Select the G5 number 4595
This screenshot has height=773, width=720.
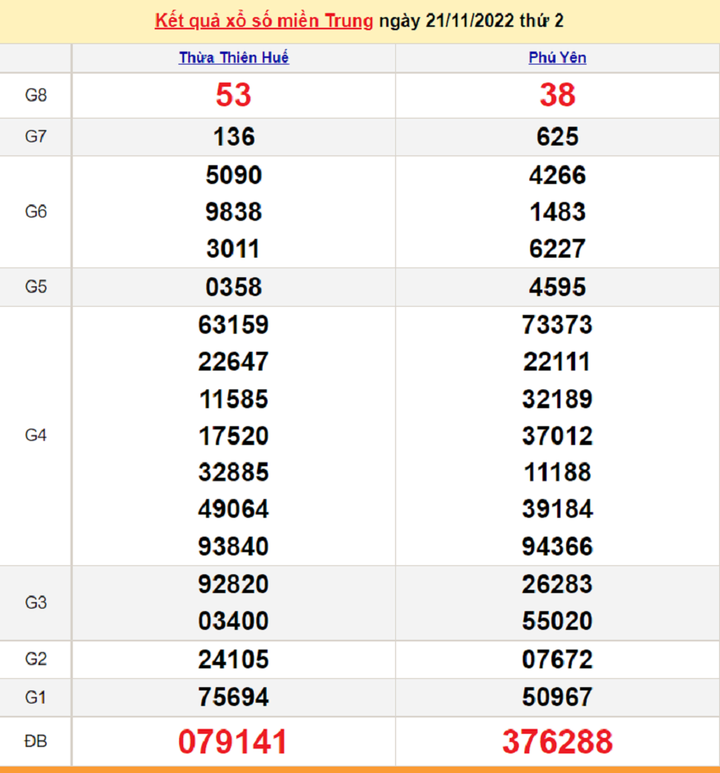point(557,288)
